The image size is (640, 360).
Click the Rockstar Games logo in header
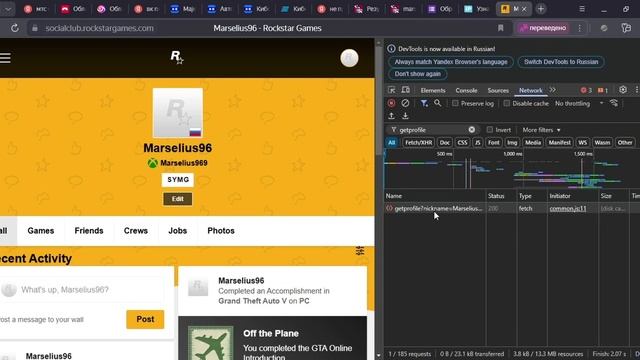pyautogui.click(x=177, y=57)
